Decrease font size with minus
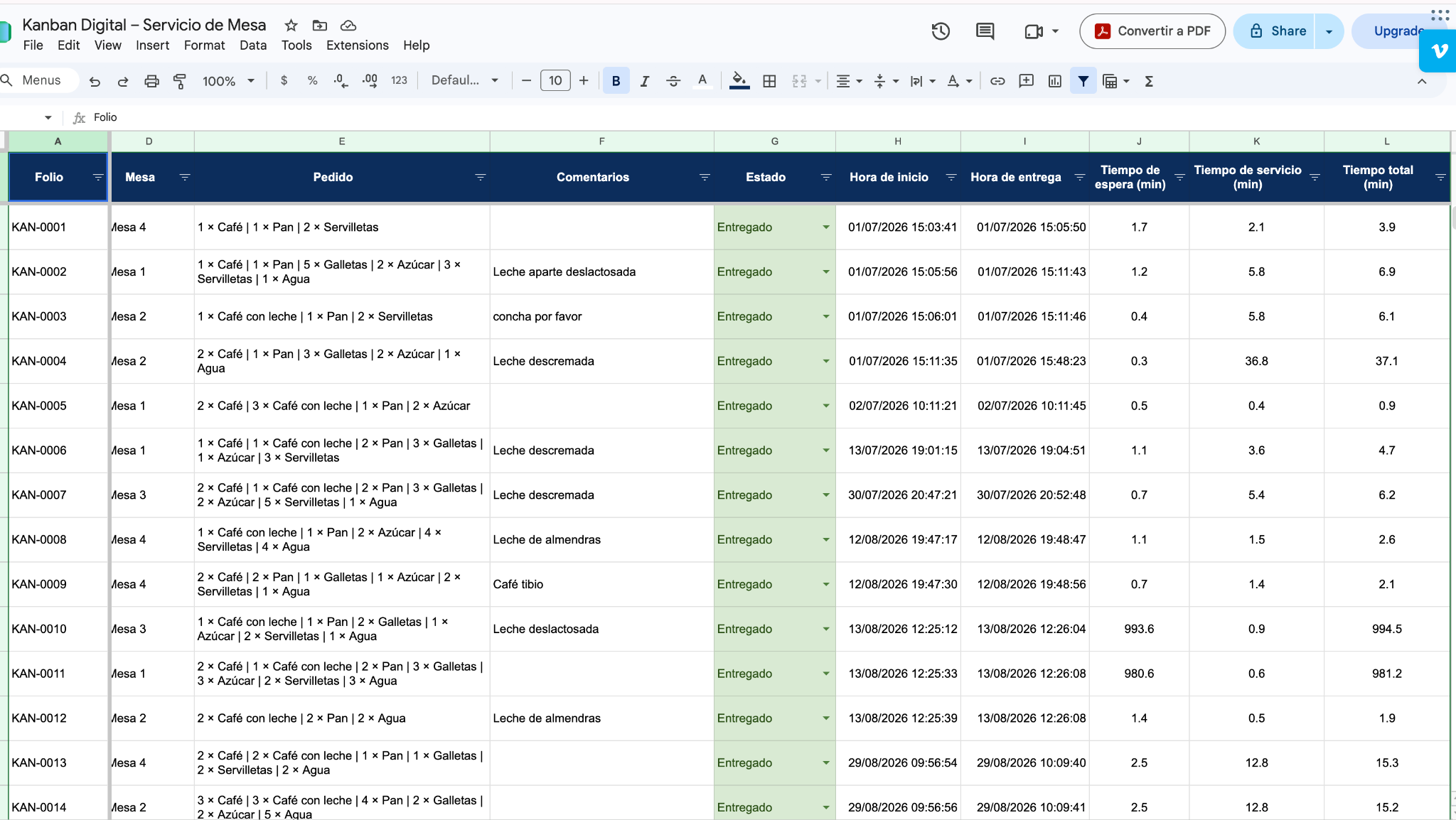The height and width of the screenshot is (820, 1456). point(526,81)
